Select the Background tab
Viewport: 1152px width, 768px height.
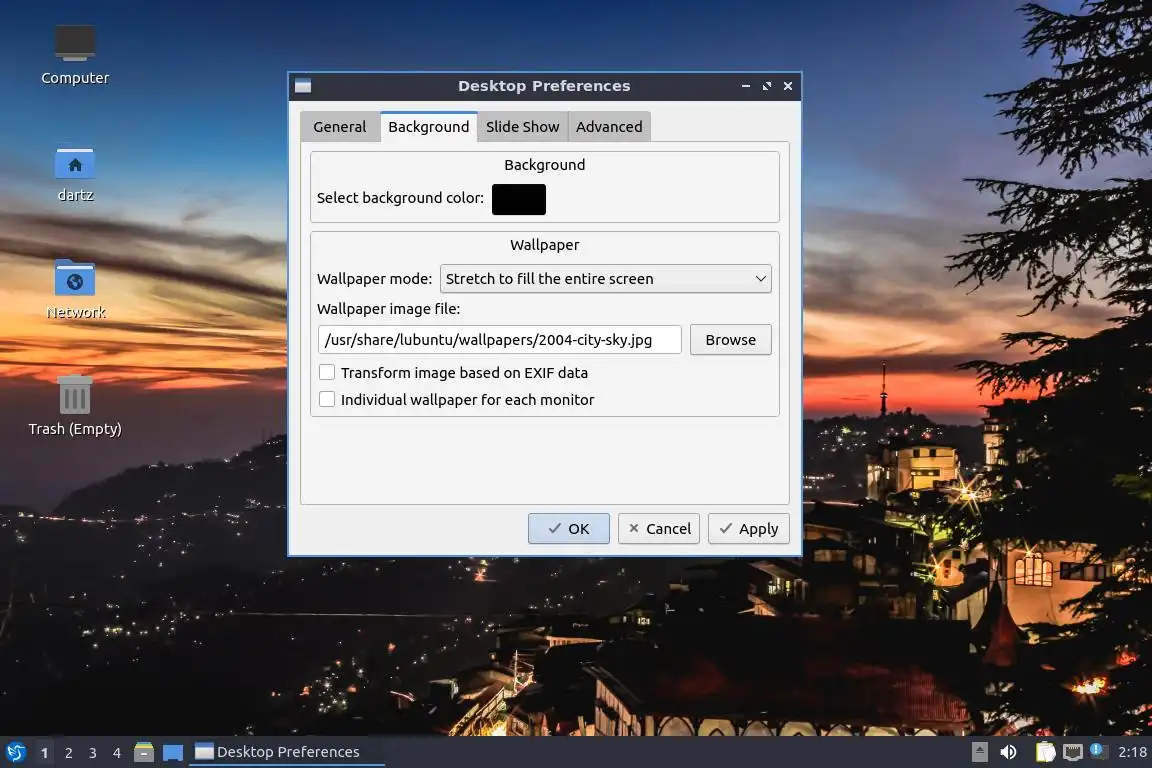tap(428, 126)
